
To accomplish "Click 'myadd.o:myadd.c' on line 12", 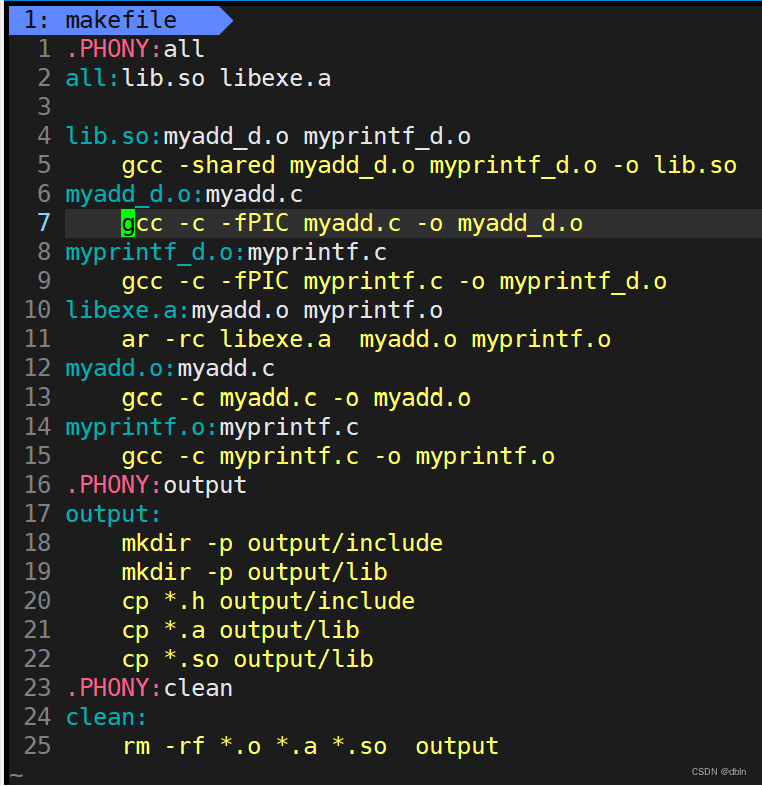I will (170, 368).
